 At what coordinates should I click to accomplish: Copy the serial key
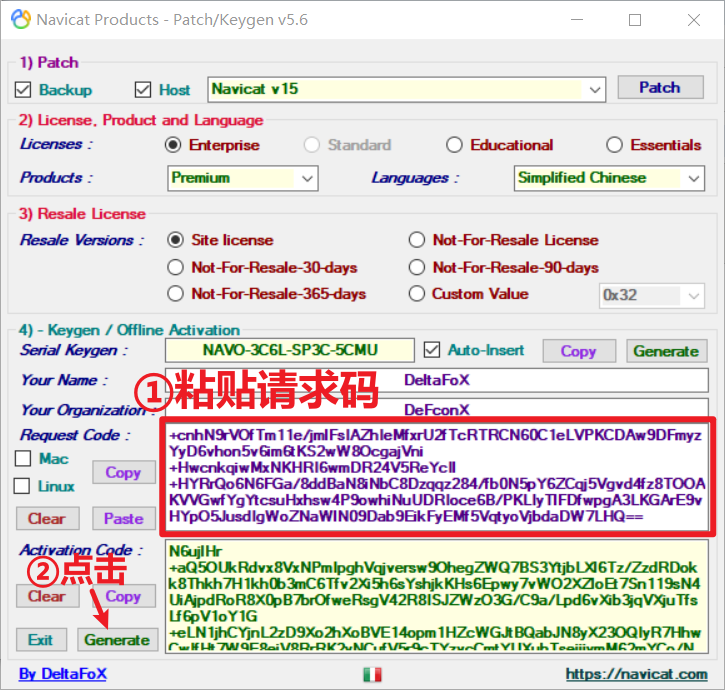[579, 351]
